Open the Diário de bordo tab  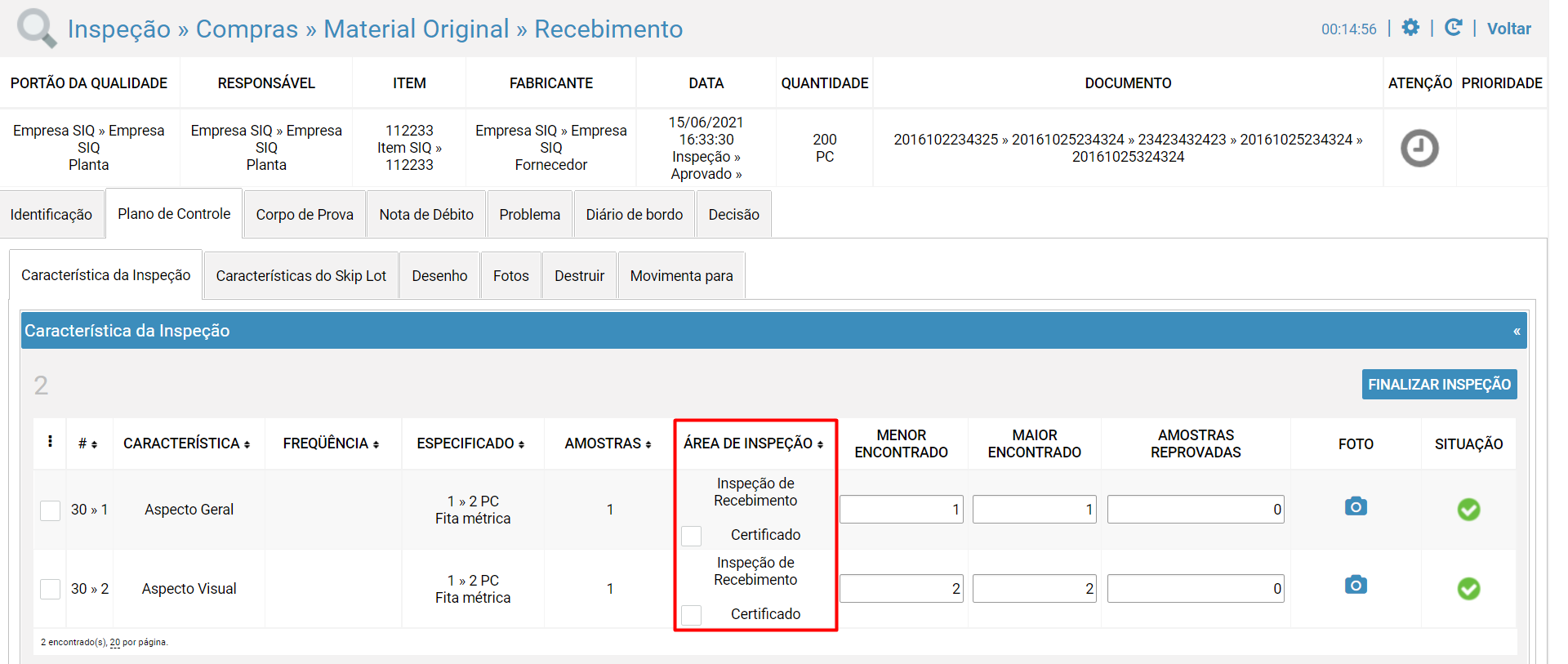[x=635, y=214]
